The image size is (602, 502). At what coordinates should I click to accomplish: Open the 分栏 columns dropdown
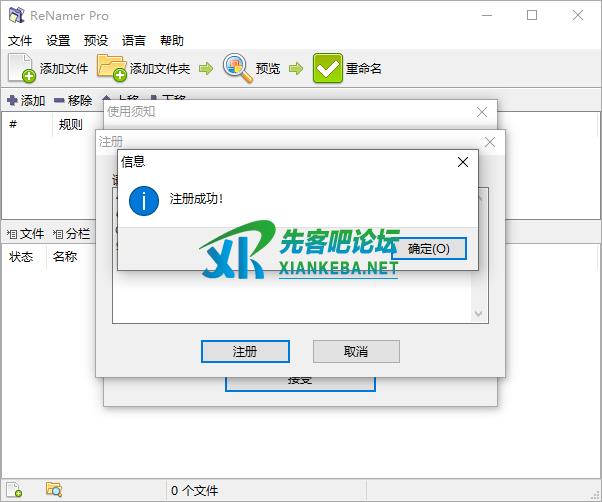click(72, 233)
